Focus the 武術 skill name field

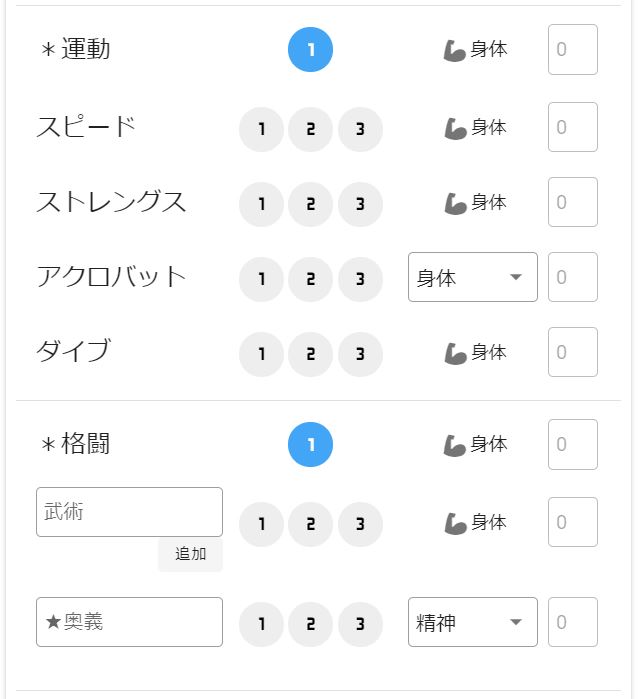(x=129, y=512)
